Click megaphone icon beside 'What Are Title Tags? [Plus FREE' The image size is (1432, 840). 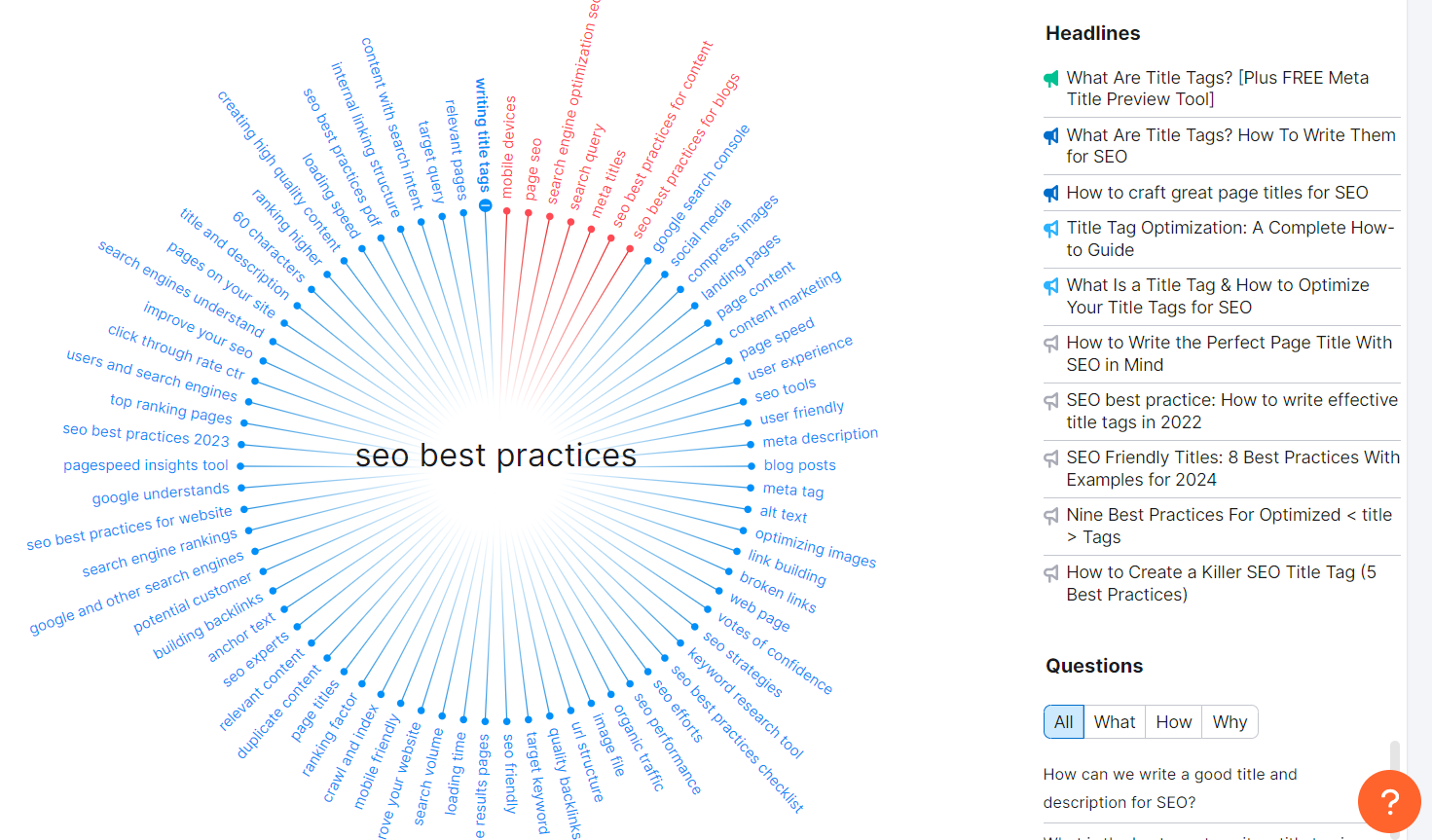click(x=1051, y=79)
